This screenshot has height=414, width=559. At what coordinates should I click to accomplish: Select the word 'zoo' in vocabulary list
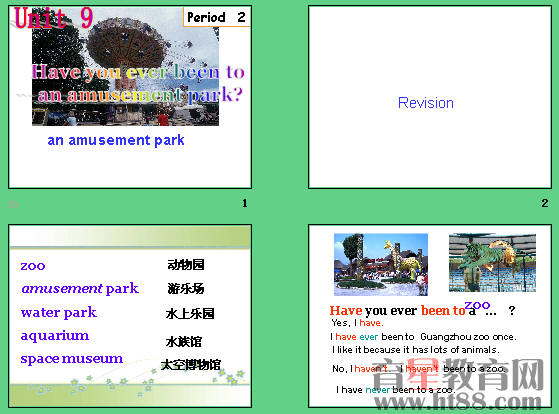(33, 266)
